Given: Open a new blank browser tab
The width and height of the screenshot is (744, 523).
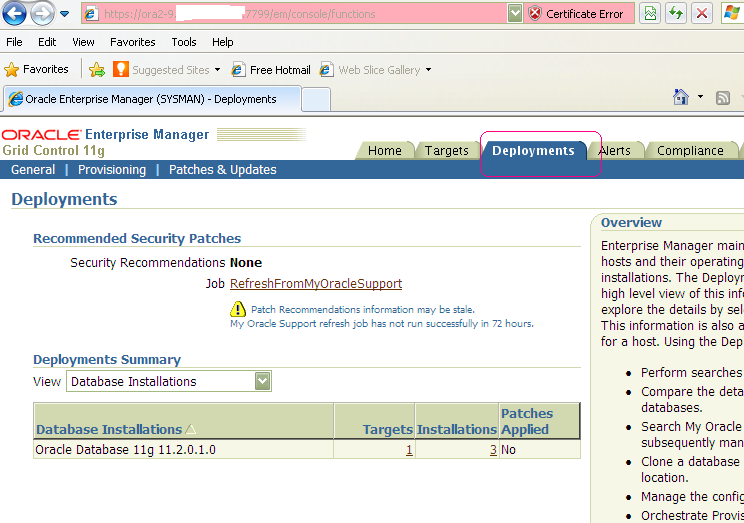Looking at the screenshot, I should (x=316, y=100).
